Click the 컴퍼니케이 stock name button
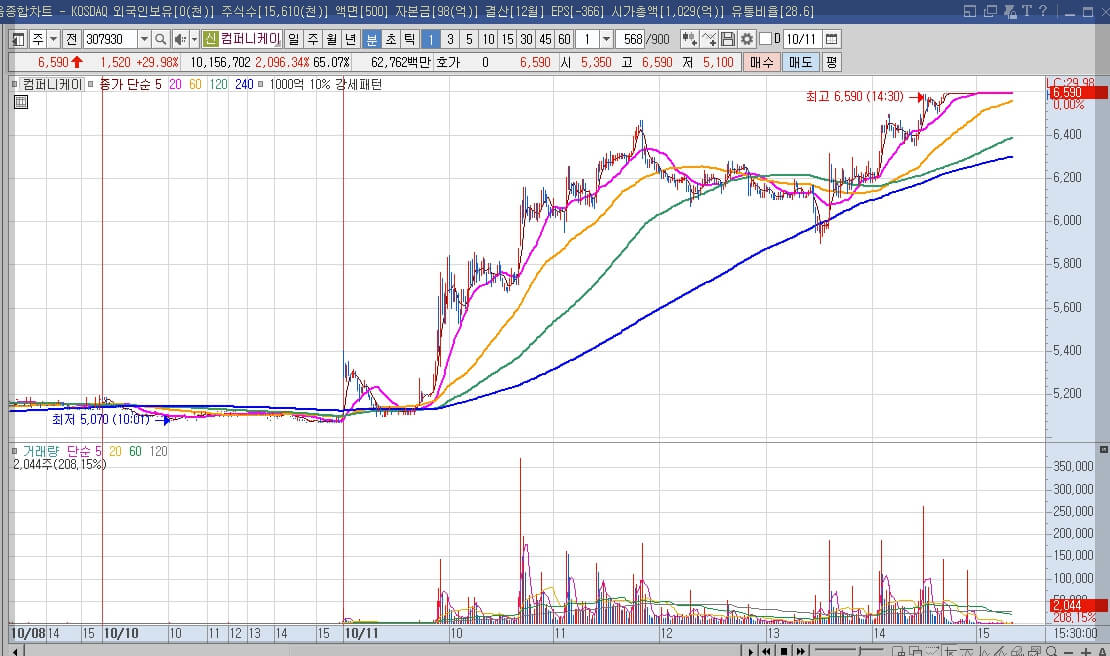This screenshot has width=1110, height=656. 251,39
